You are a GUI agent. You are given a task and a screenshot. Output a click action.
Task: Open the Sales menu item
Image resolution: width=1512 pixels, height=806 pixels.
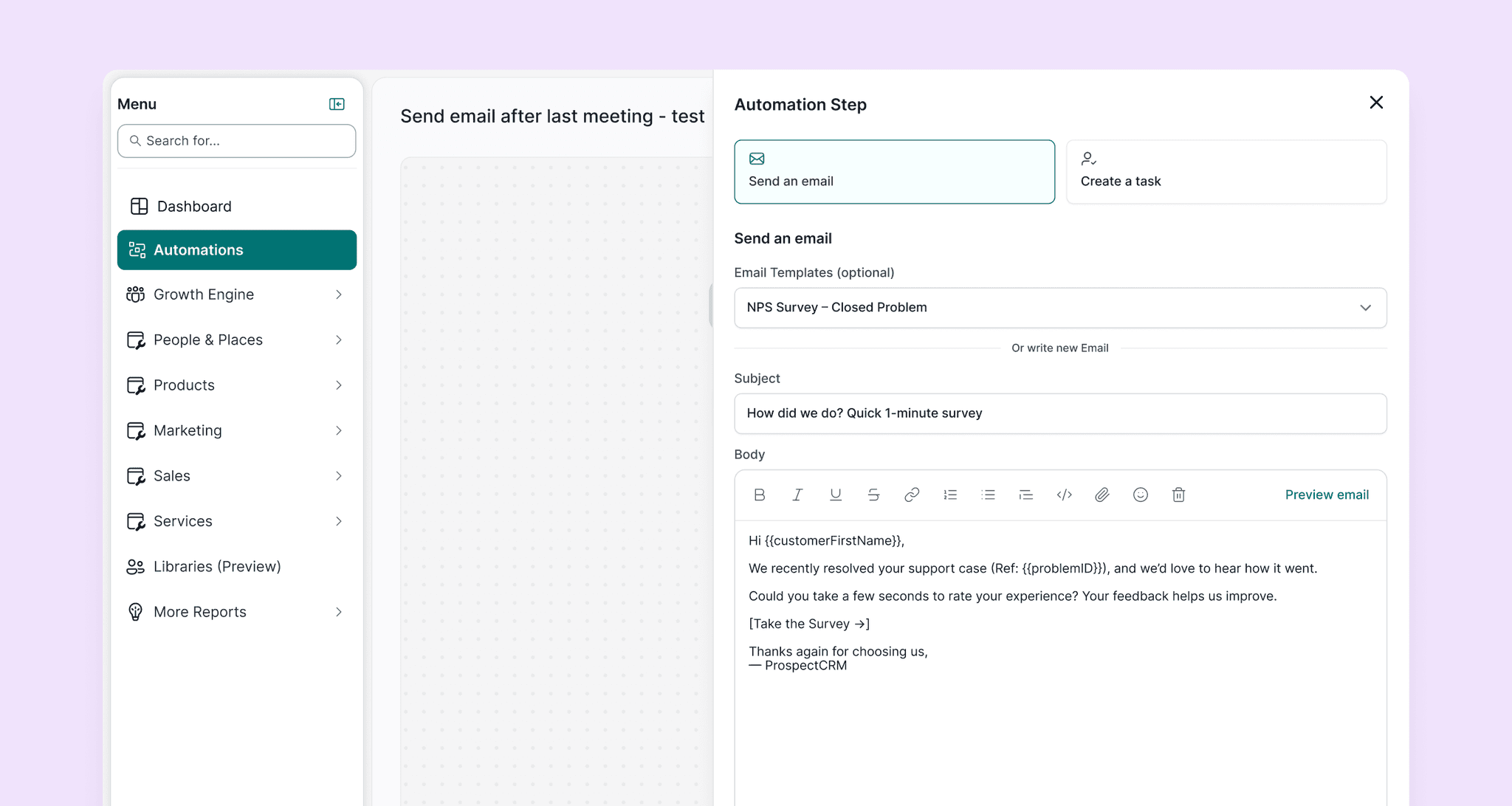click(237, 476)
